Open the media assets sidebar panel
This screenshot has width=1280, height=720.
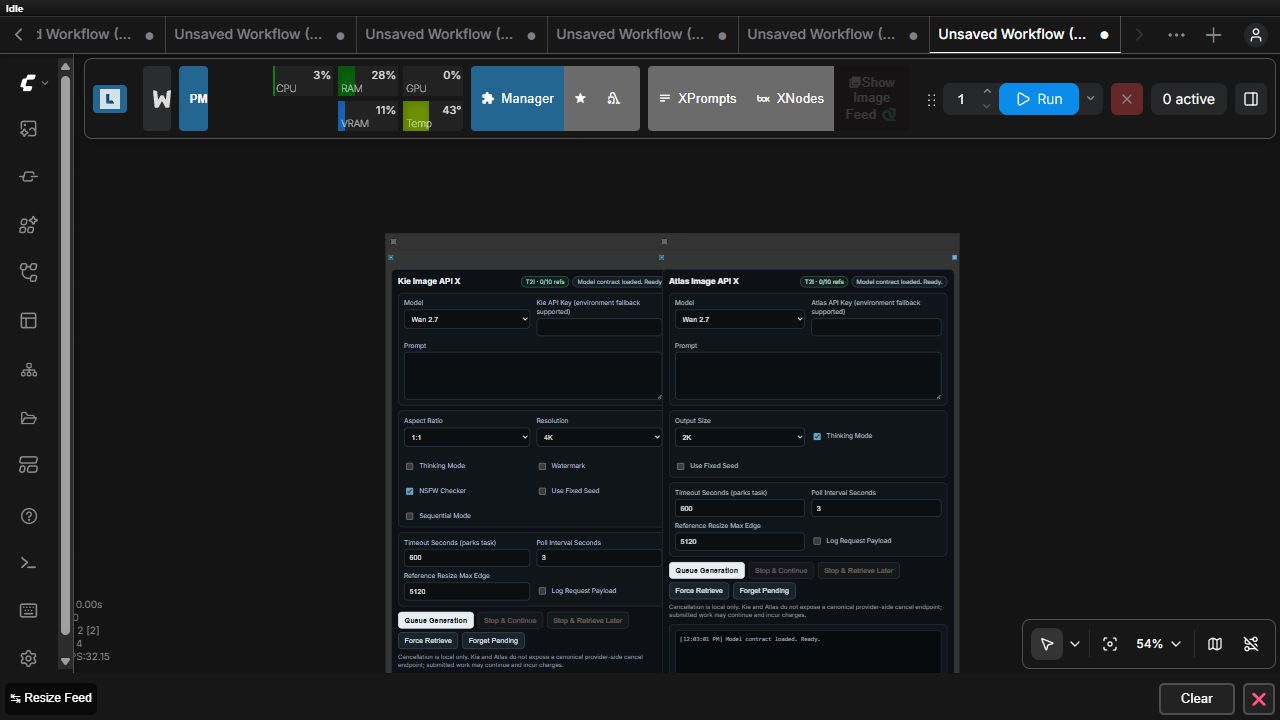pyautogui.click(x=28, y=129)
